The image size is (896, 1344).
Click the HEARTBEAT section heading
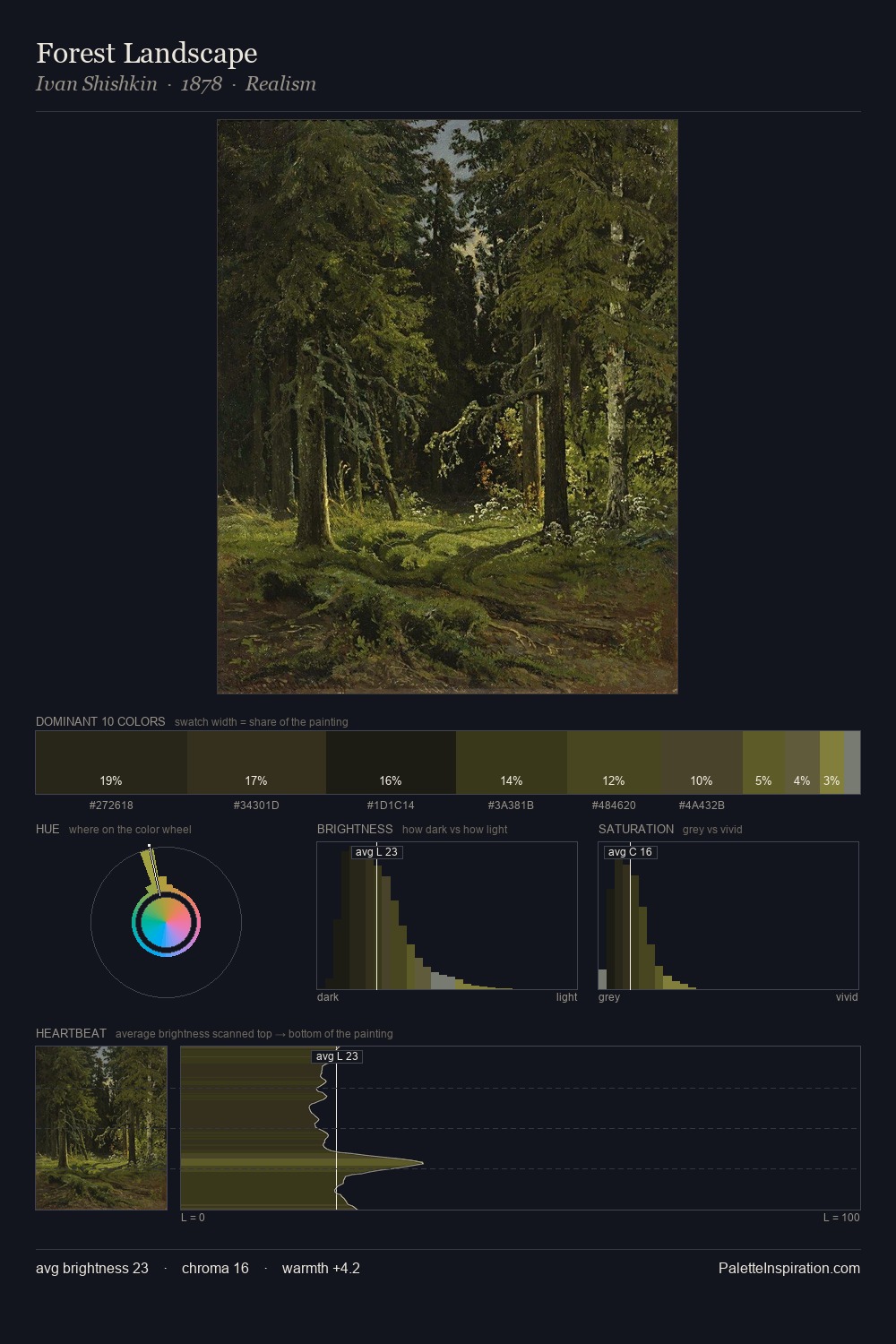tap(71, 1033)
